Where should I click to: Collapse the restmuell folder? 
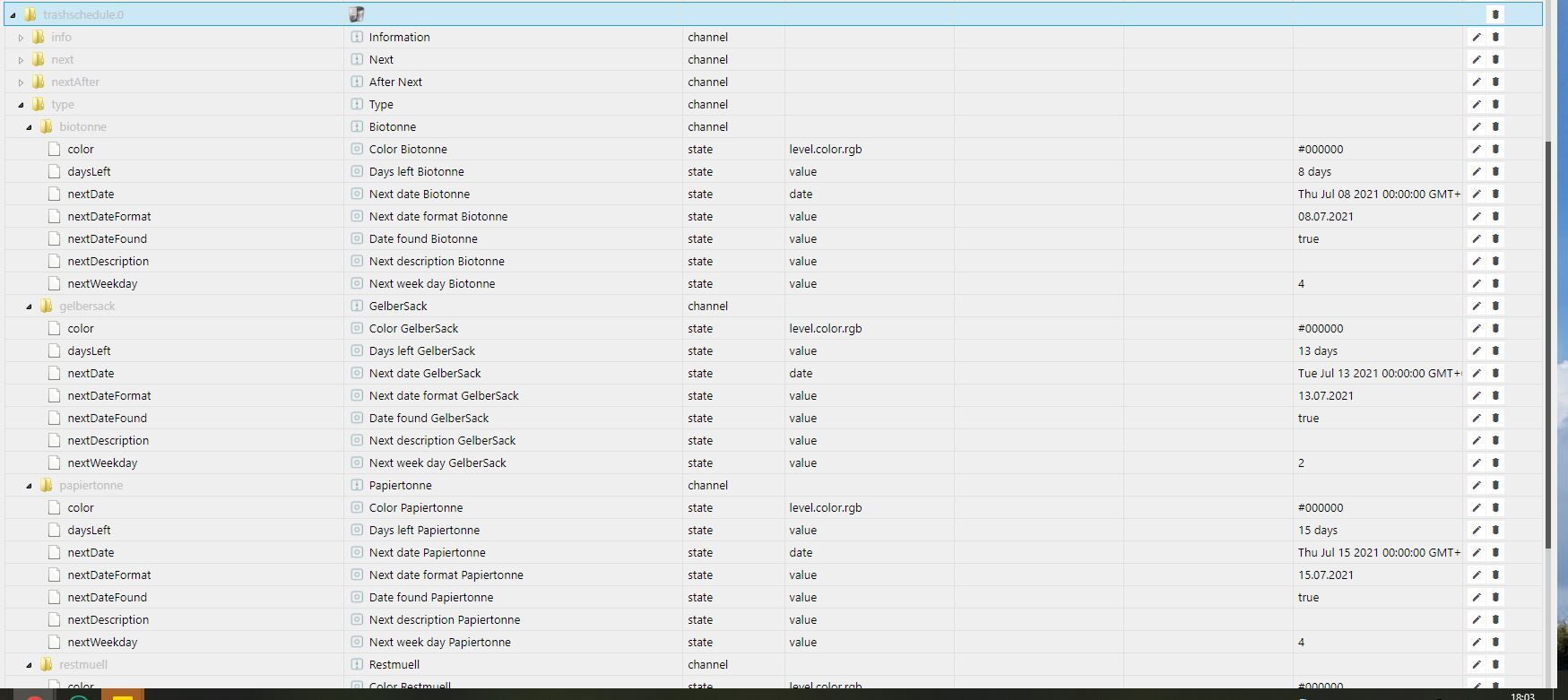29,665
